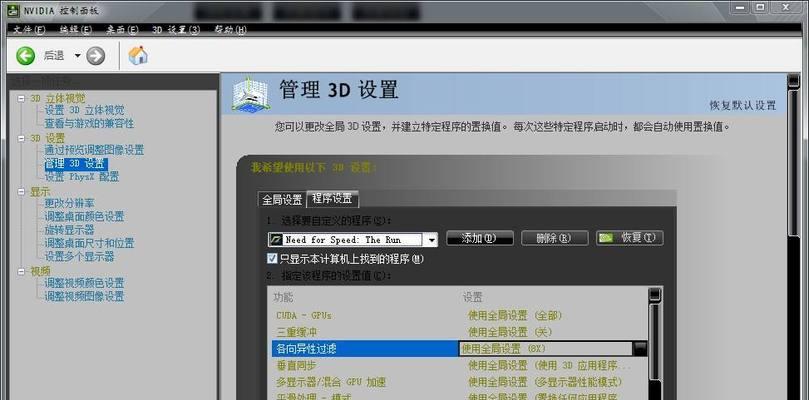Click the main panel scroll-up arrow
Image resolution: width=809 pixels, height=400 pixels.
[x=793, y=81]
